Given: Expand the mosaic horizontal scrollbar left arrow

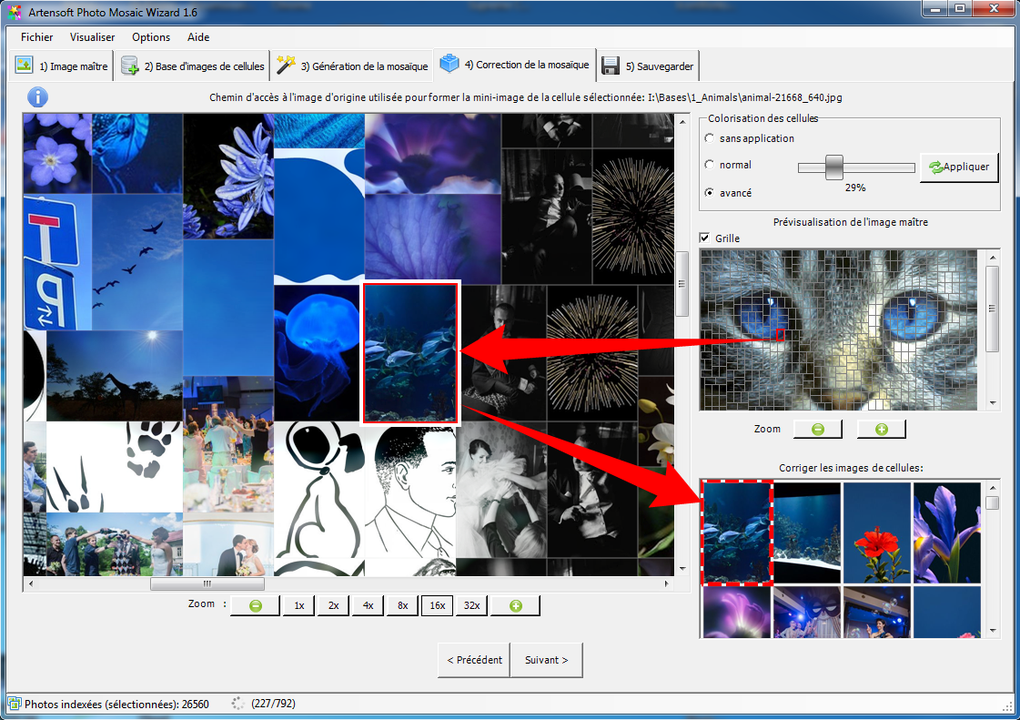Looking at the screenshot, I should (29, 583).
